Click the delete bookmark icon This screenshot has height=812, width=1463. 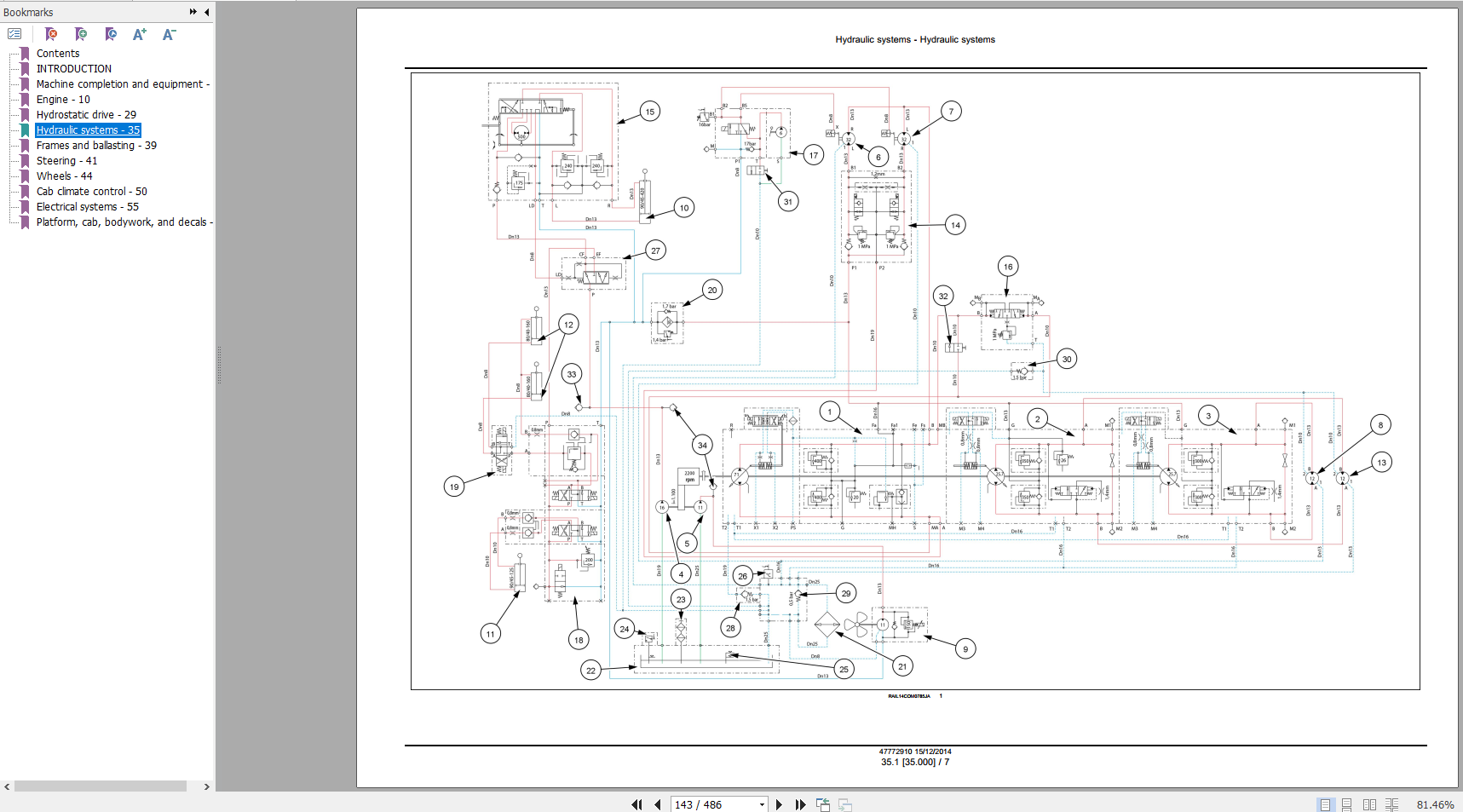(x=51, y=34)
